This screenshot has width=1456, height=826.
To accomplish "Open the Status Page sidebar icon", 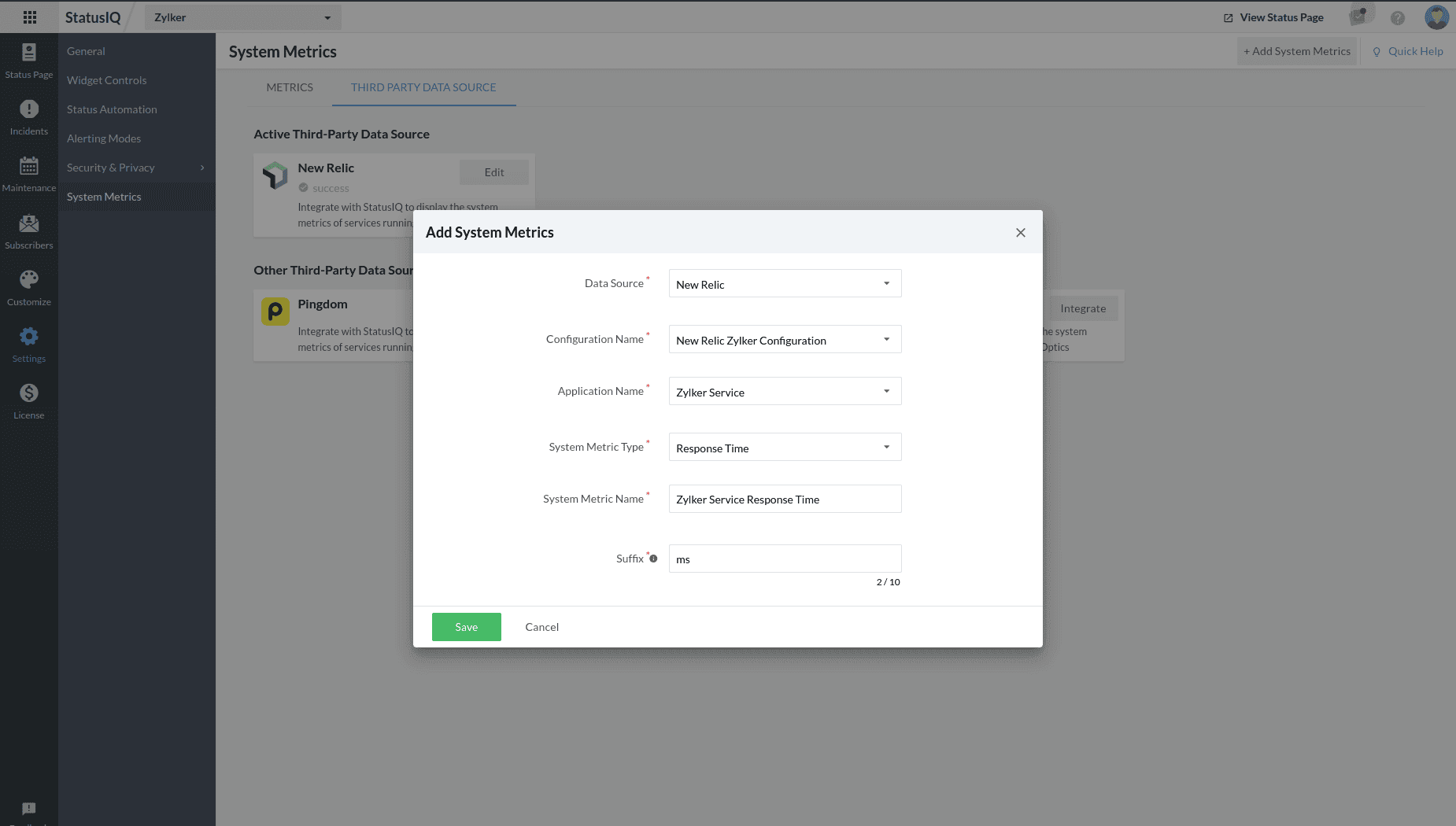I will [29, 53].
